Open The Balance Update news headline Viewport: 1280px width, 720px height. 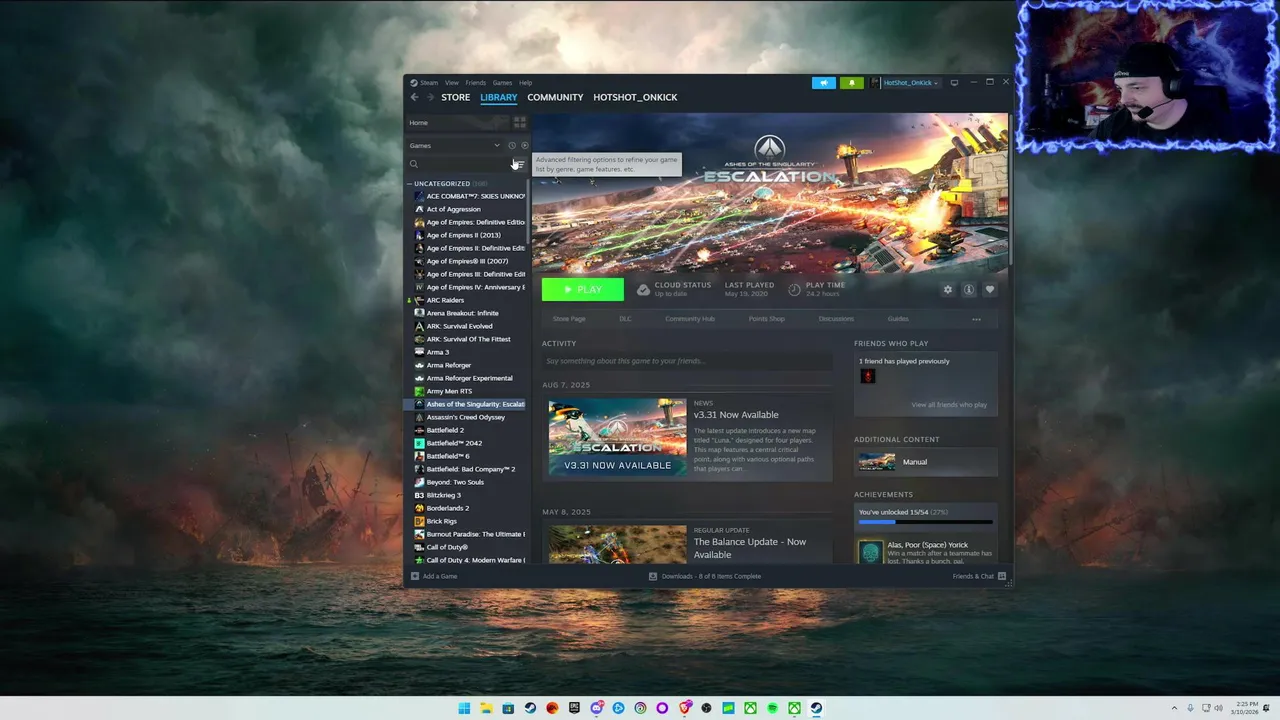pos(750,548)
